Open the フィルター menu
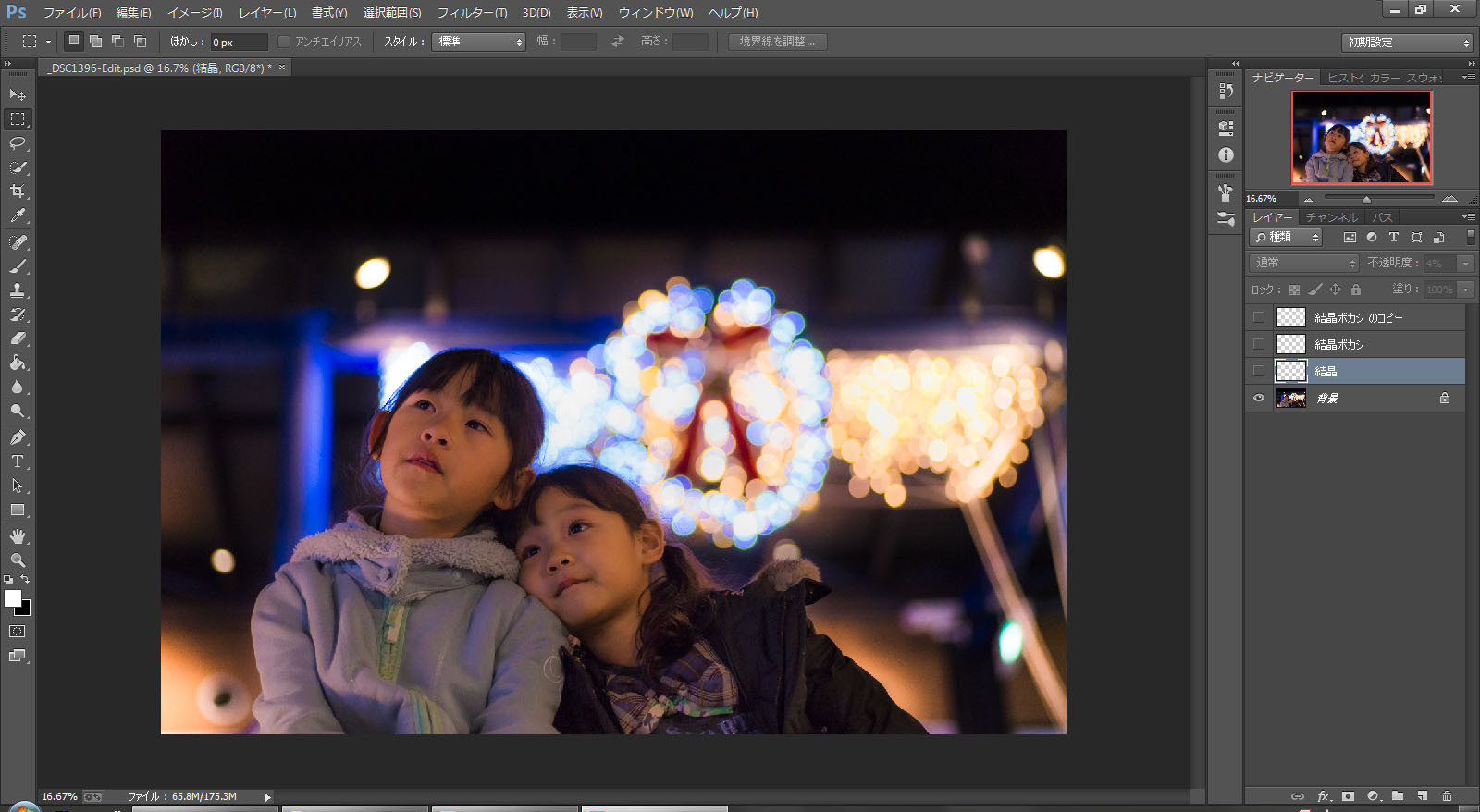 pos(472,13)
